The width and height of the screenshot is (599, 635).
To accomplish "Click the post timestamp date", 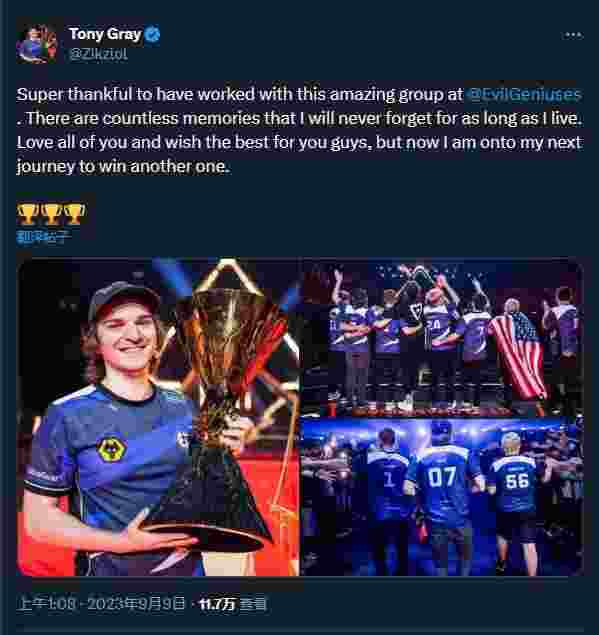I will [x=101, y=604].
